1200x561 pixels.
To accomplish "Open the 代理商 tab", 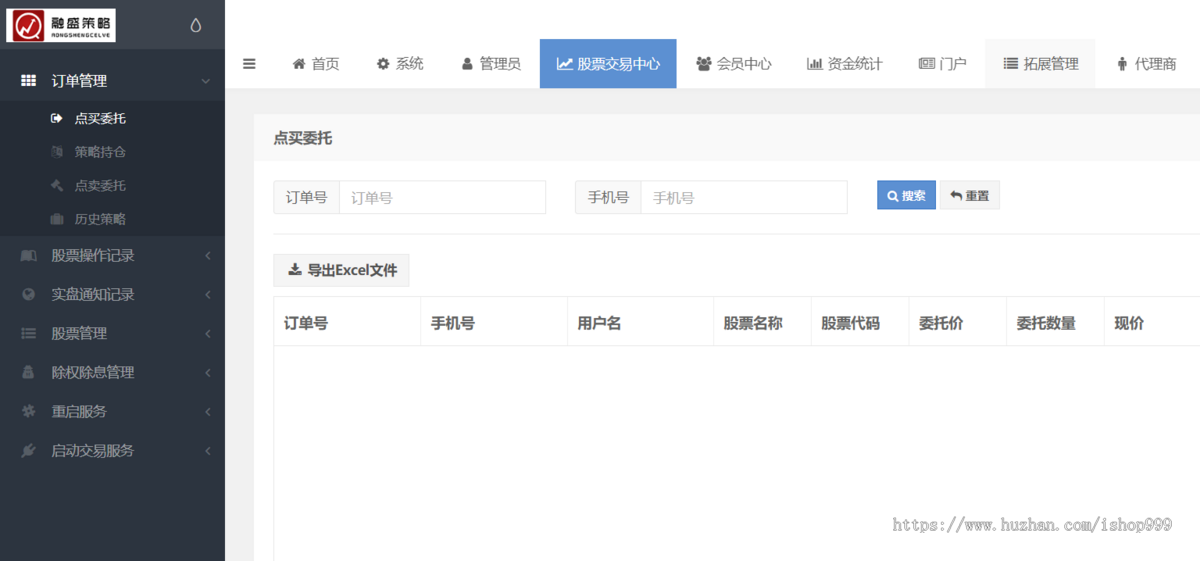I will pos(1147,64).
